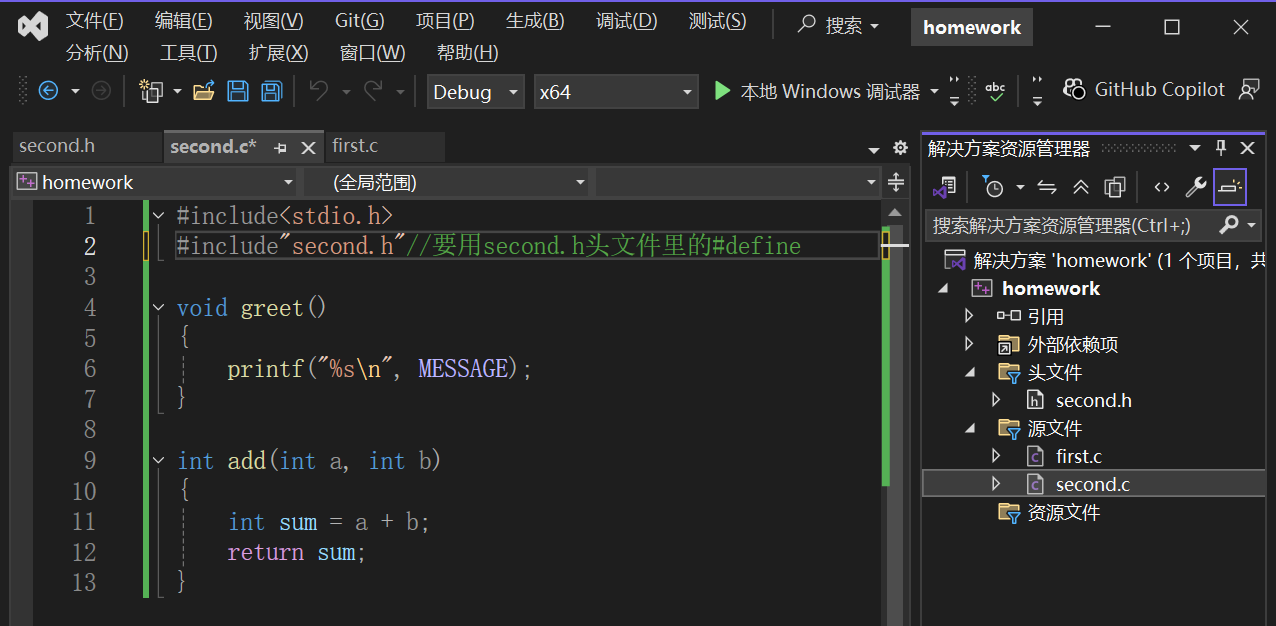The width and height of the screenshot is (1276, 626).
Task: Click the undo arrow icon
Action: [319, 91]
